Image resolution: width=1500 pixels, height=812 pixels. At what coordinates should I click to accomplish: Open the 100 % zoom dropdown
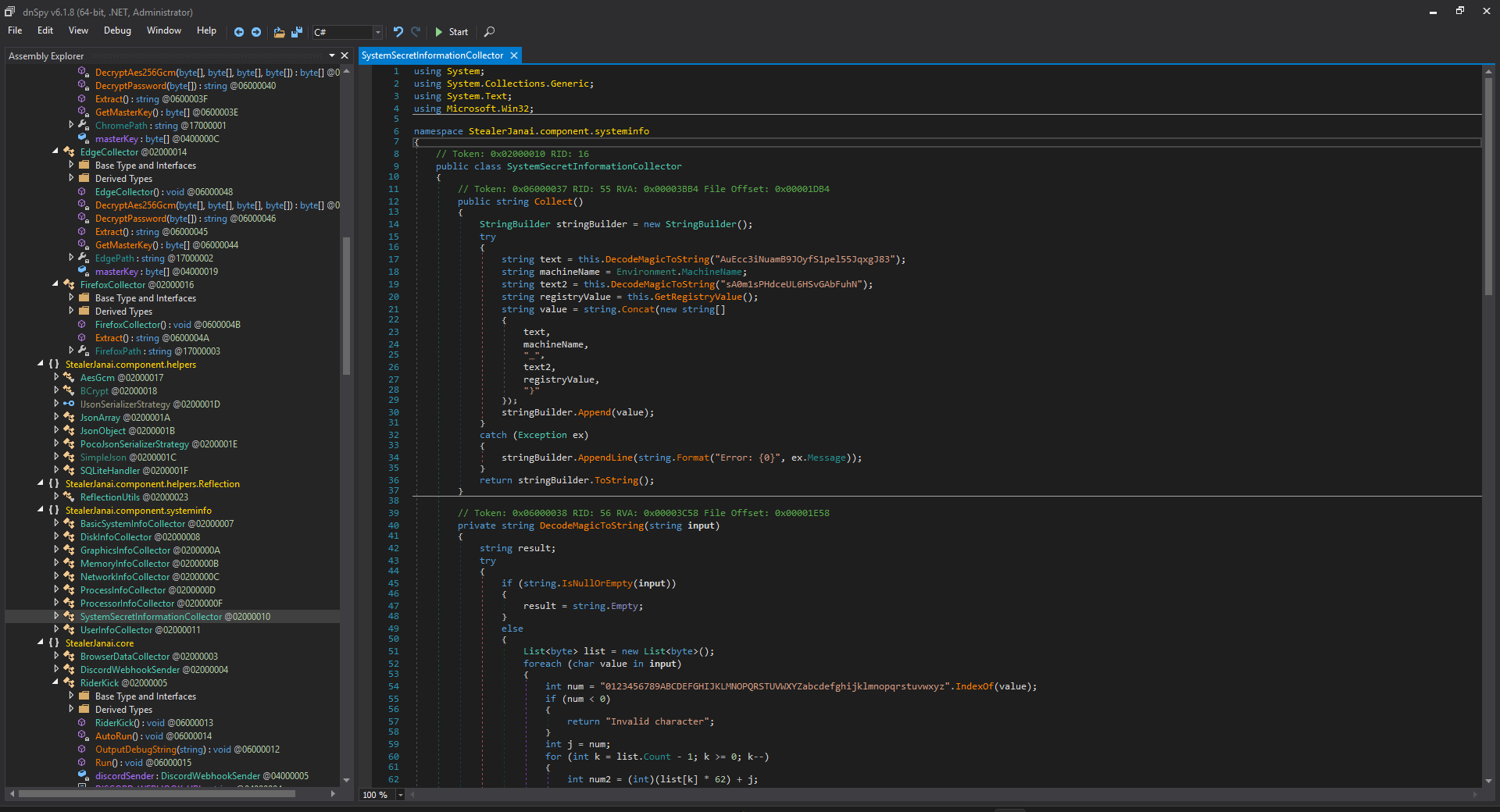coord(401,795)
